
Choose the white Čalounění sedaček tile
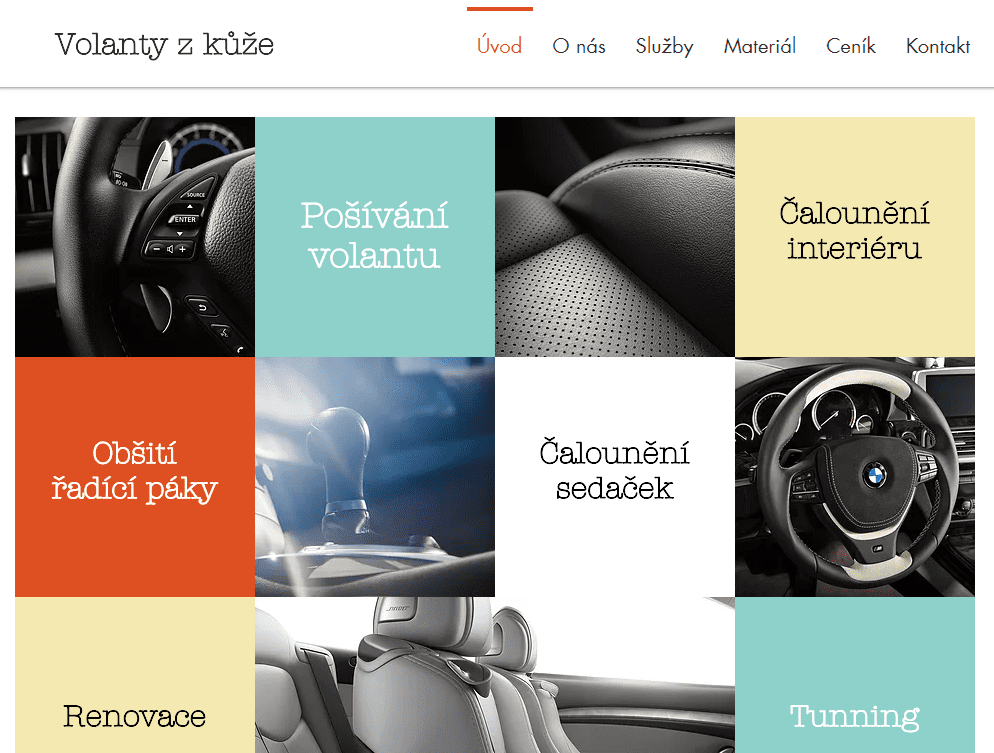(615, 477)
